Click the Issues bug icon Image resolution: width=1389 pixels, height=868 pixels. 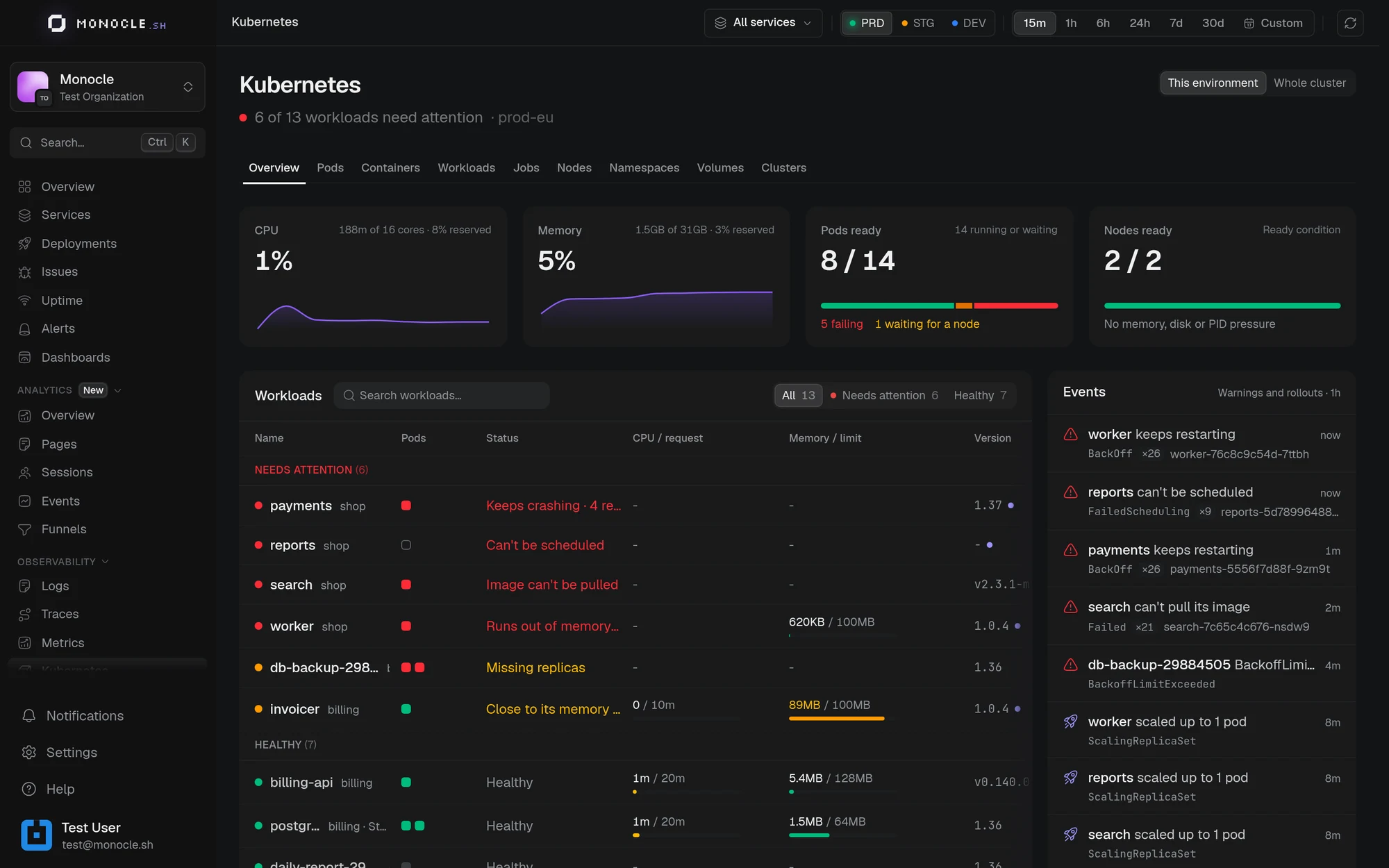[25, 272]
